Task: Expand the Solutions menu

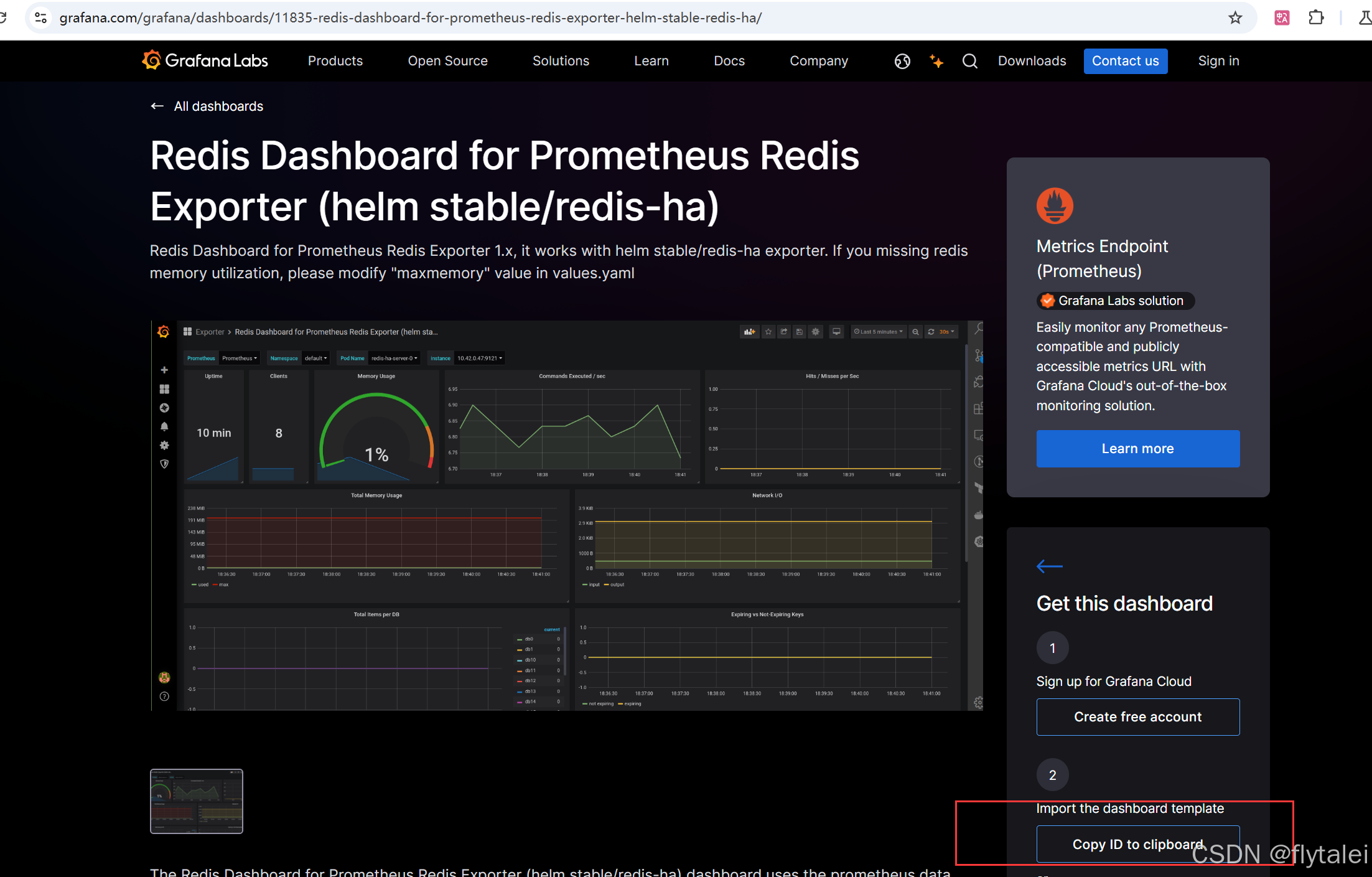Action: pos(561,61)
